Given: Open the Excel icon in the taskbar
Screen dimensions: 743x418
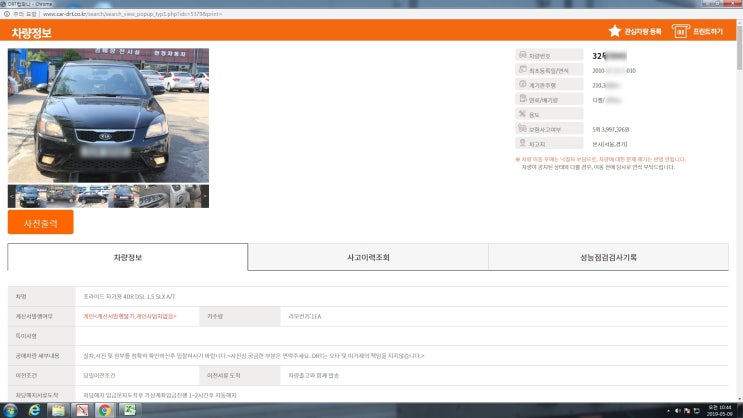Looking at the screenshot, I should [x=129, y=410].
